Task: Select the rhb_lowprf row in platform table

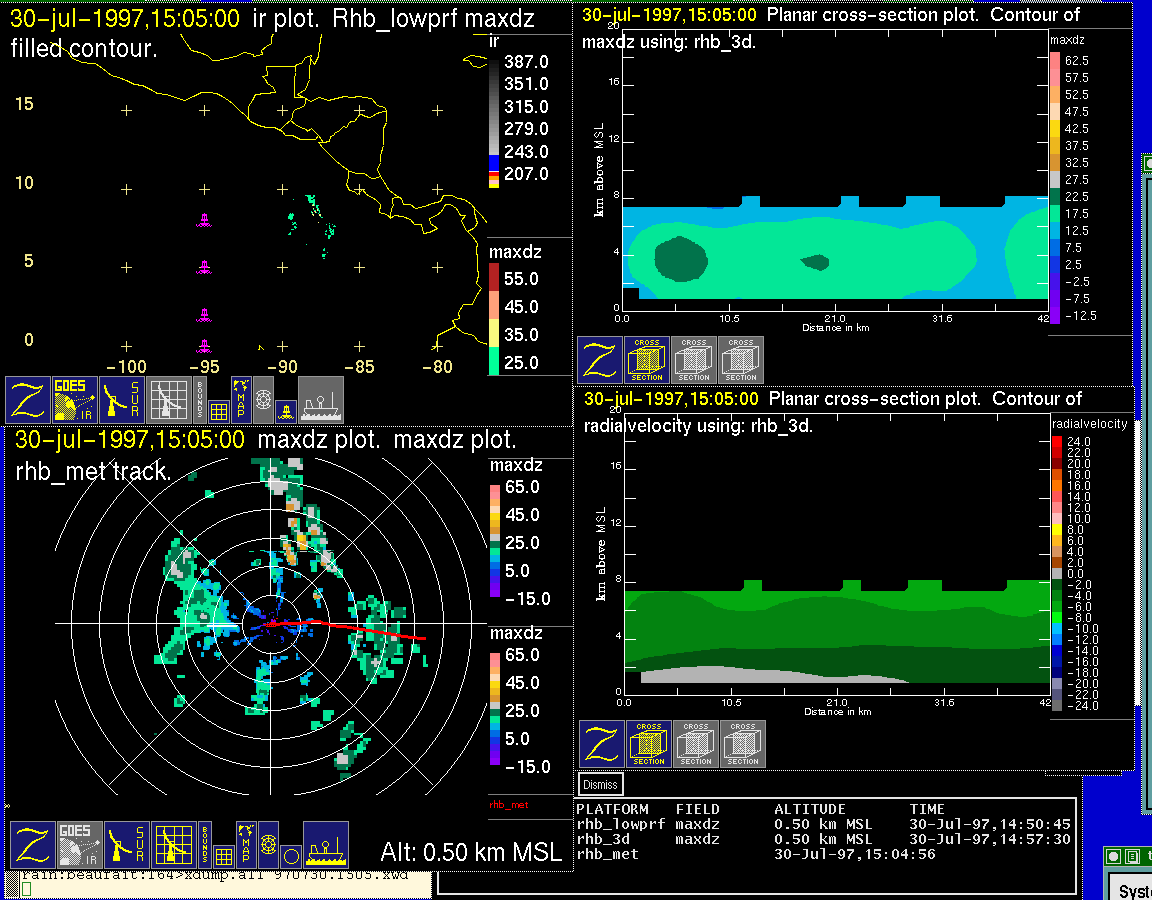Action: pyautogui.click(x=620, y=825)
